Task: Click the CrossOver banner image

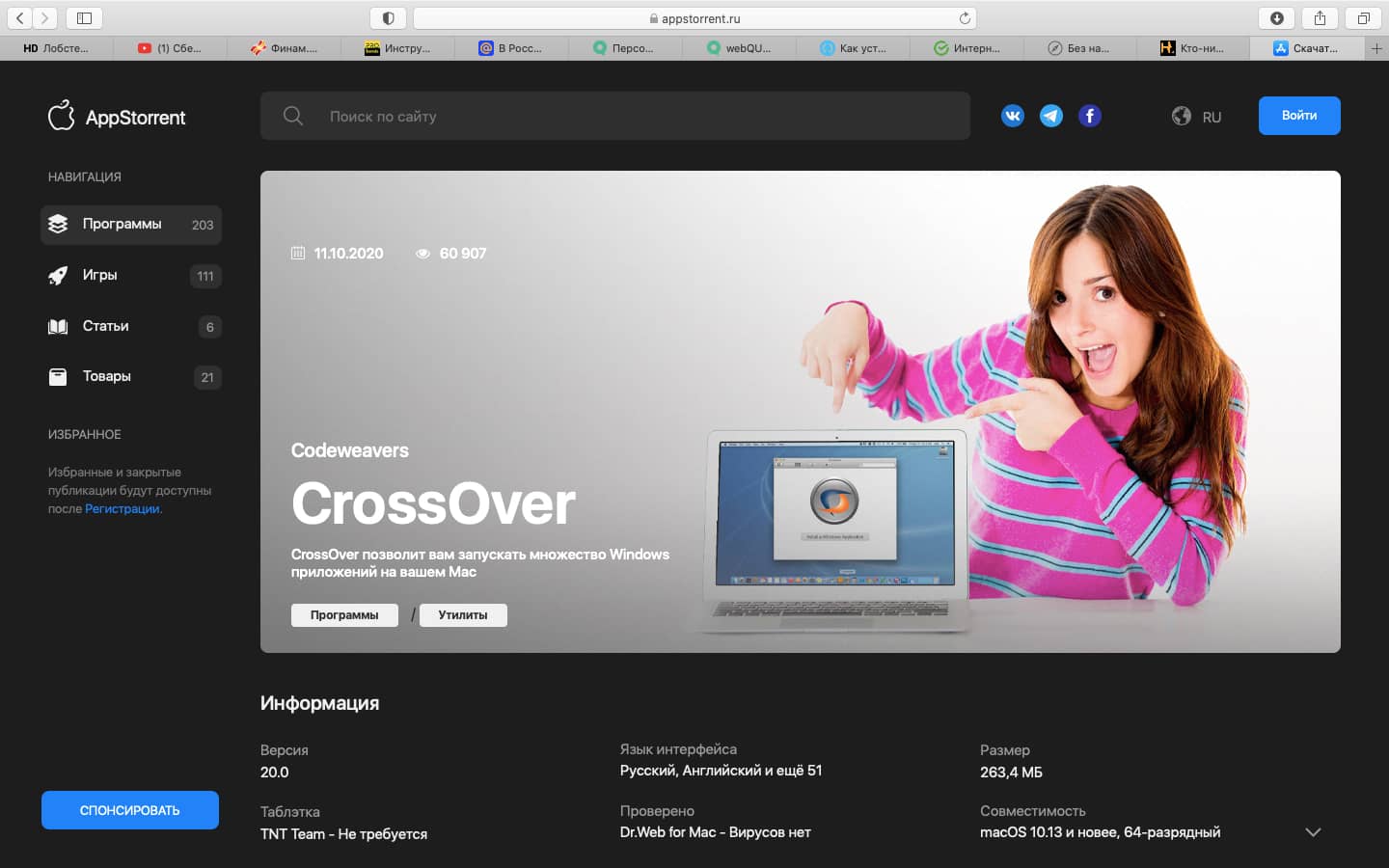Action: coord(801,412)
